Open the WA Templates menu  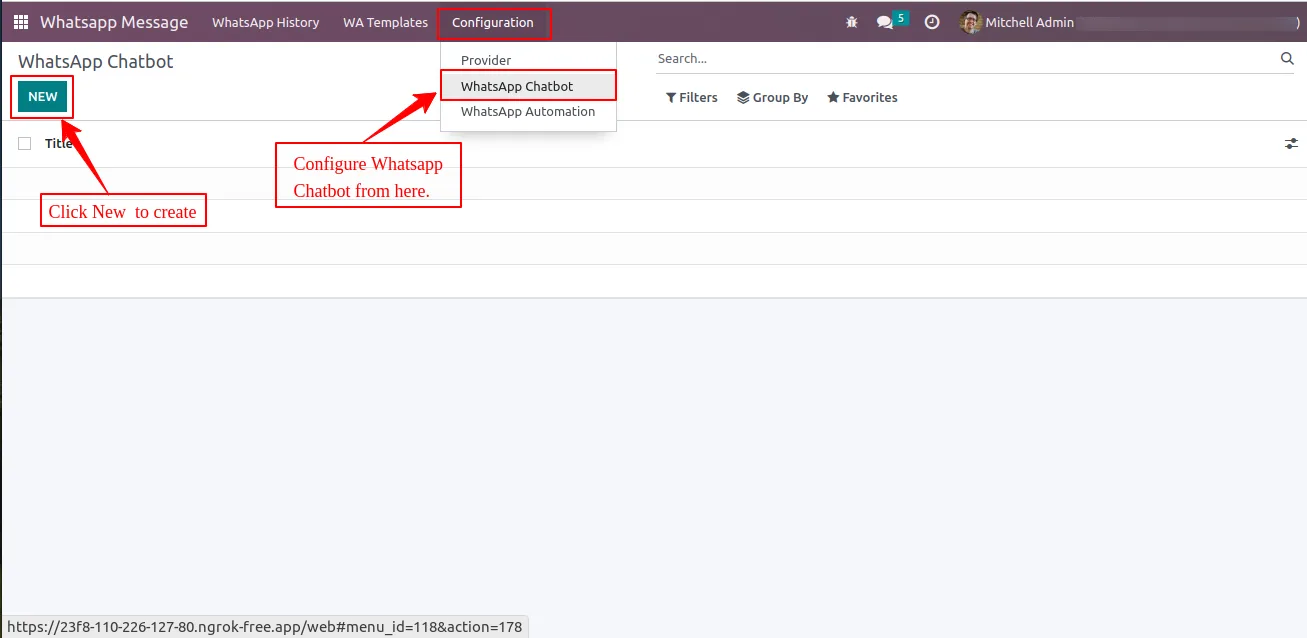pyautogui.click(x=385, y=22)
